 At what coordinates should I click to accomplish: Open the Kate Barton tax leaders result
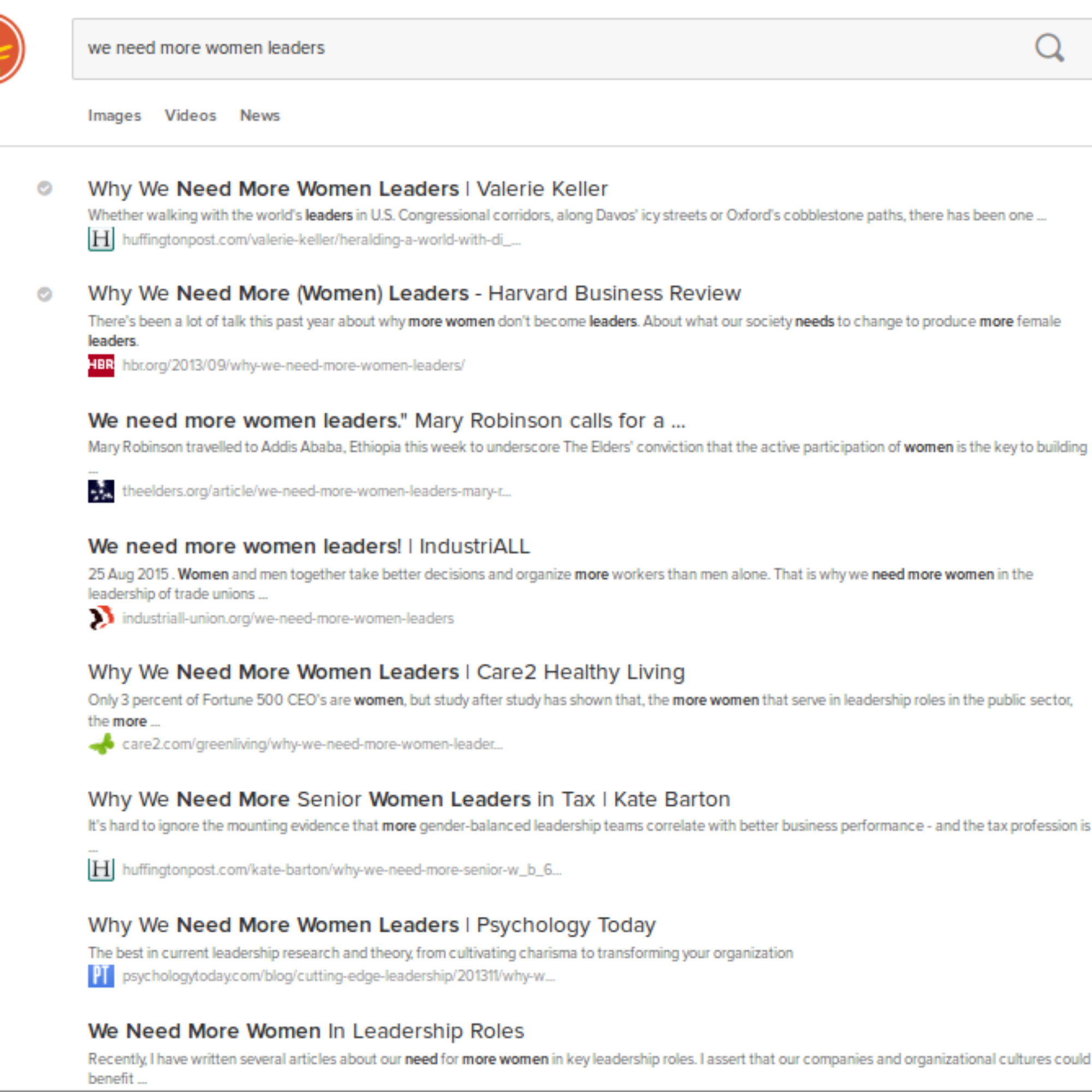point(409,799)
